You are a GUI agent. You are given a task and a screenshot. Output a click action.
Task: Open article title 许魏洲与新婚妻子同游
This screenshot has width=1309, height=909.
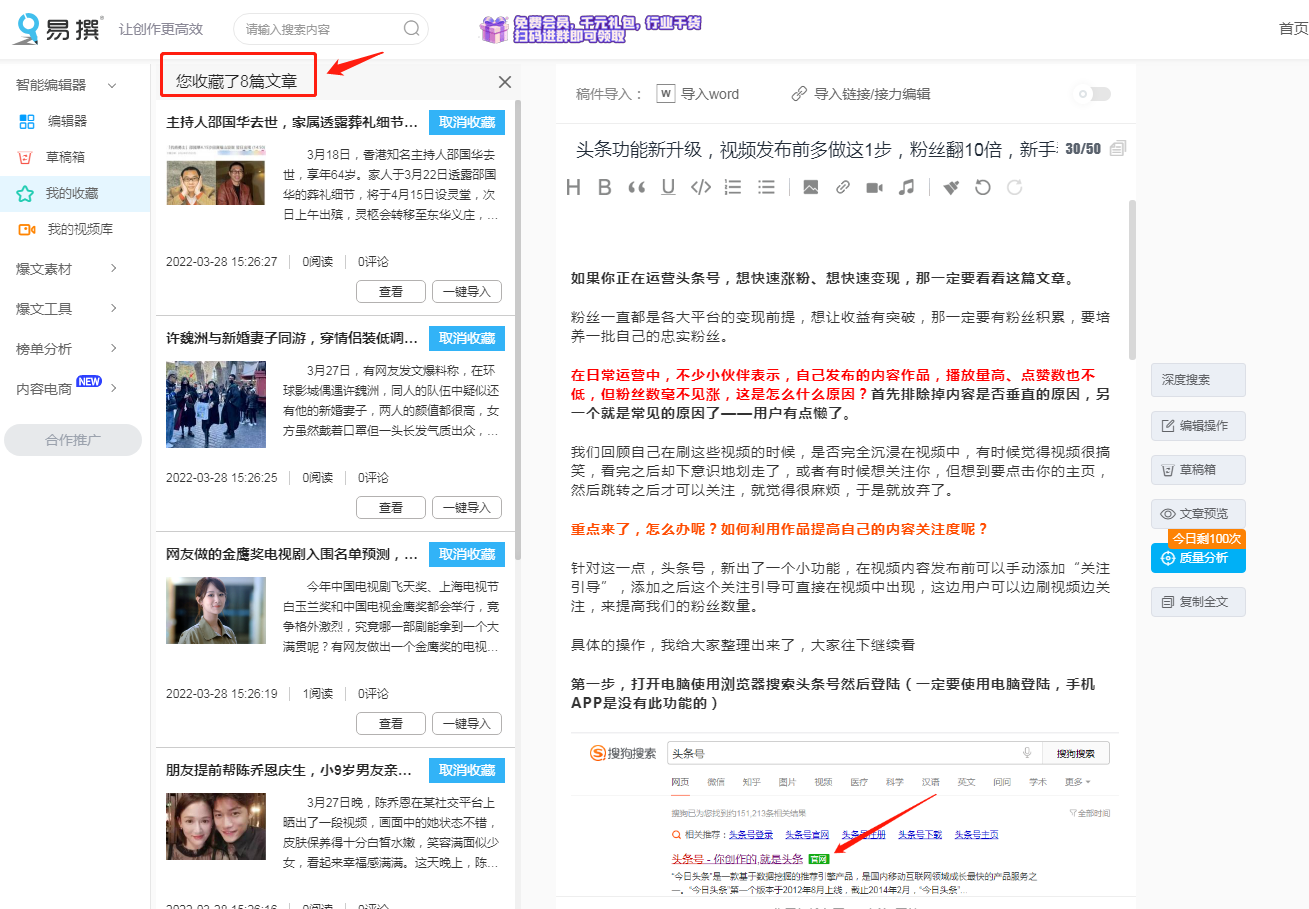click(292, 338)
